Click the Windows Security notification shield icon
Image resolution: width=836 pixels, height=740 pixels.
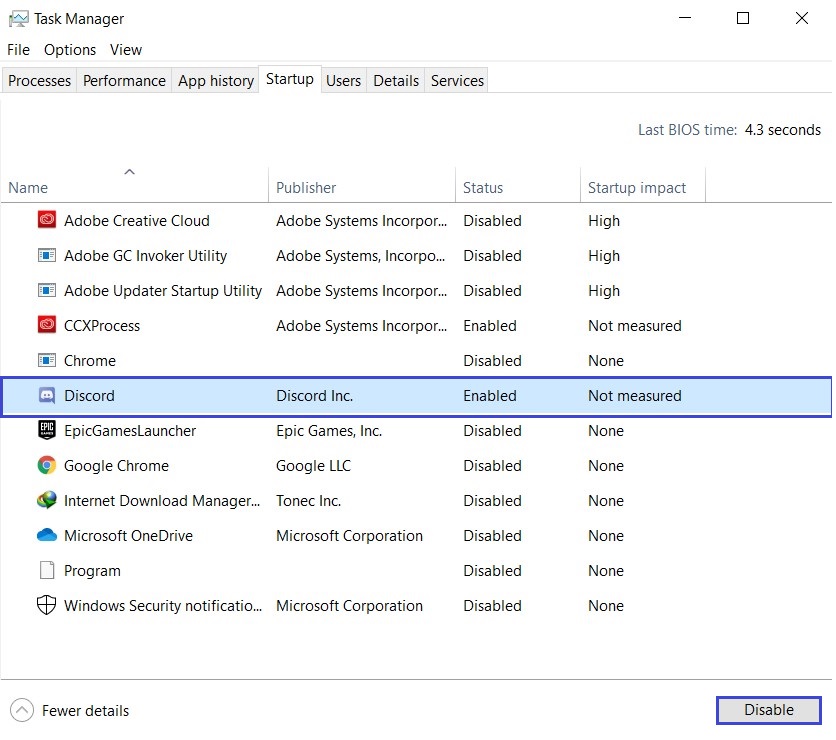46,605
